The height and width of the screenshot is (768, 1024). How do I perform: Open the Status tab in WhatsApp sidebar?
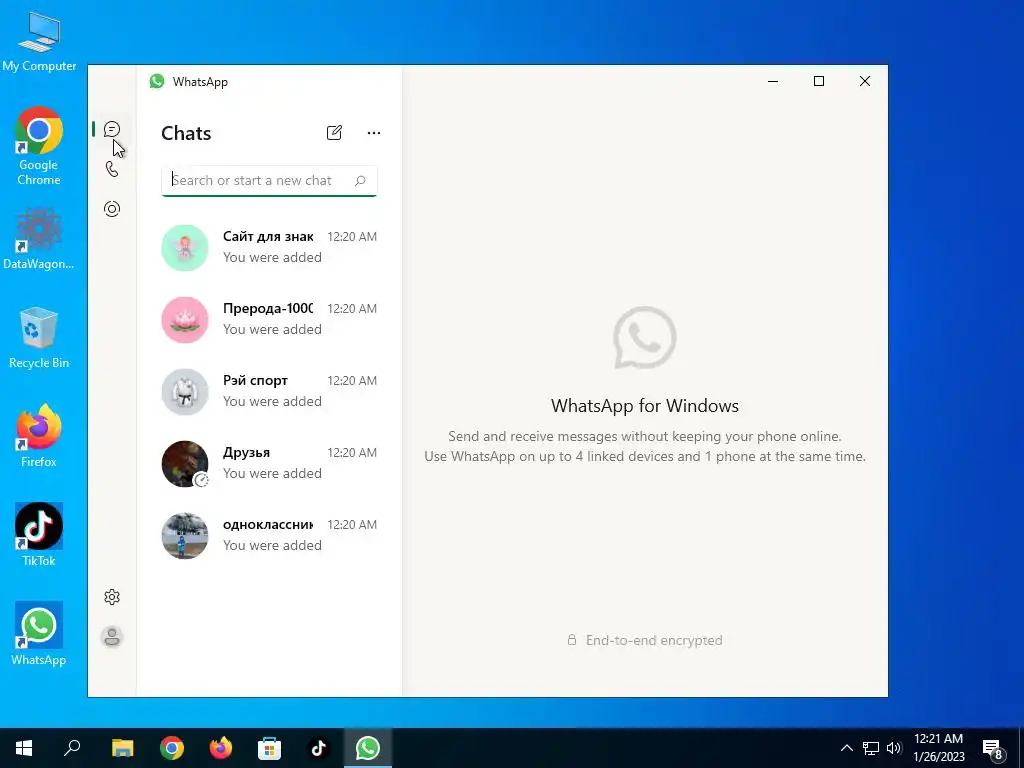click(x=112, y=209)
